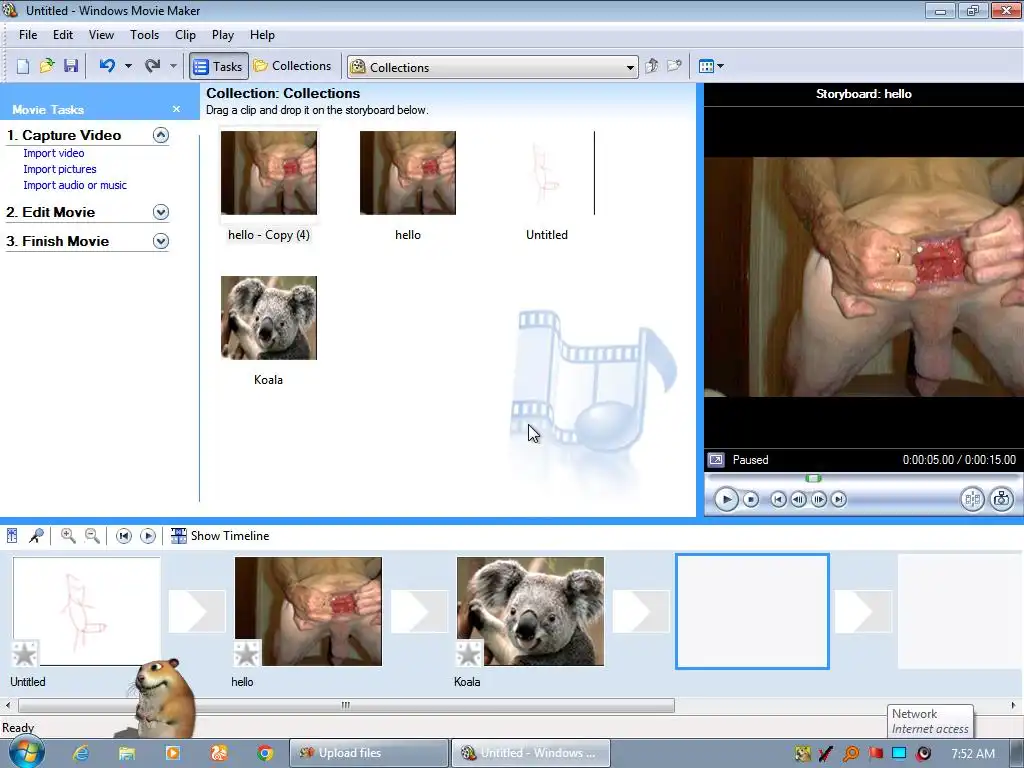
Task: Switch preview monitor to full screen
Action: (716, 460)
